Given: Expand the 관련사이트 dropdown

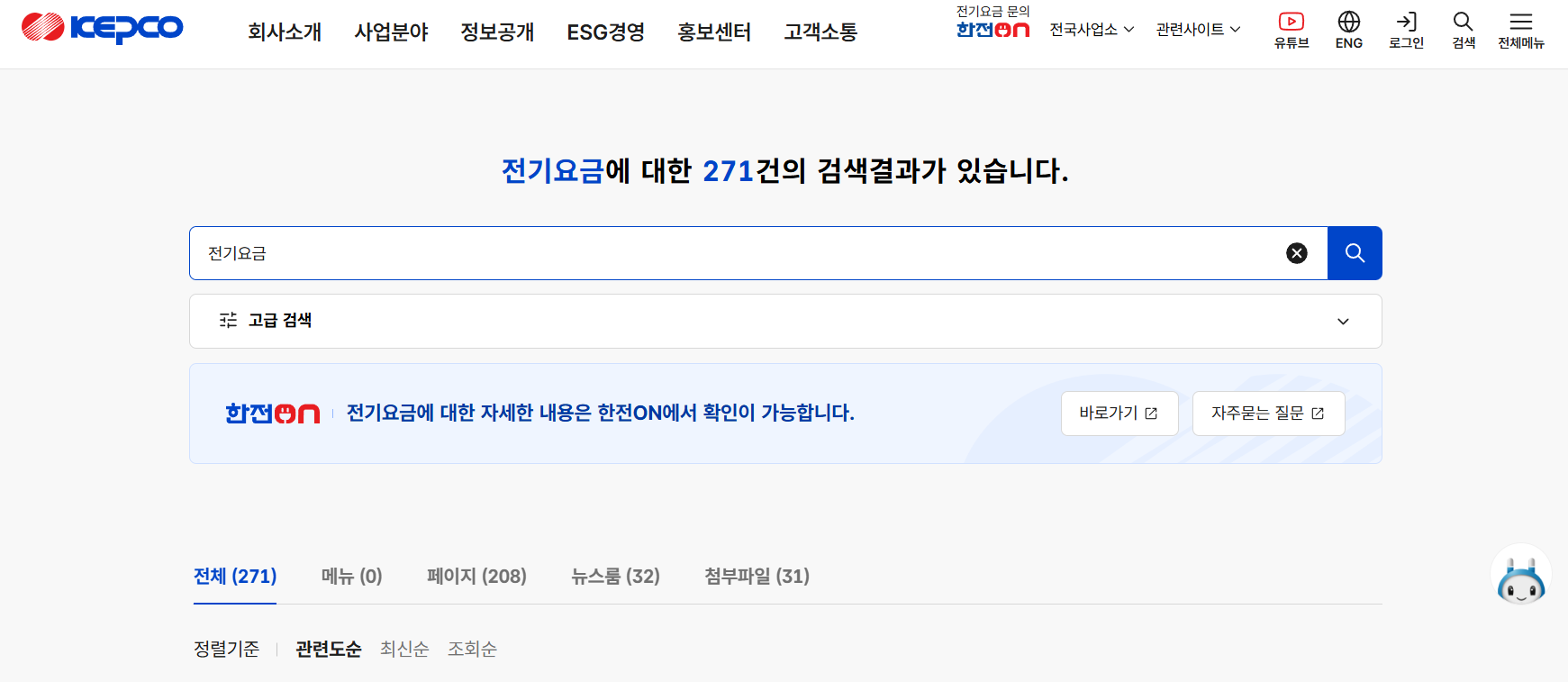Looking at the screenshot, I should tap(1198, 30).
